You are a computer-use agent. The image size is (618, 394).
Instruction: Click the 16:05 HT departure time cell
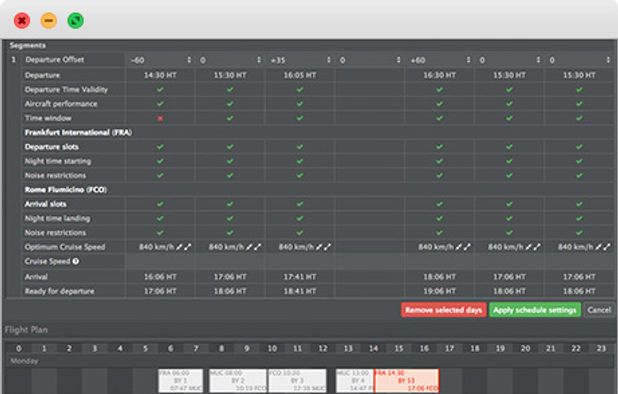[x=300, y=75]
